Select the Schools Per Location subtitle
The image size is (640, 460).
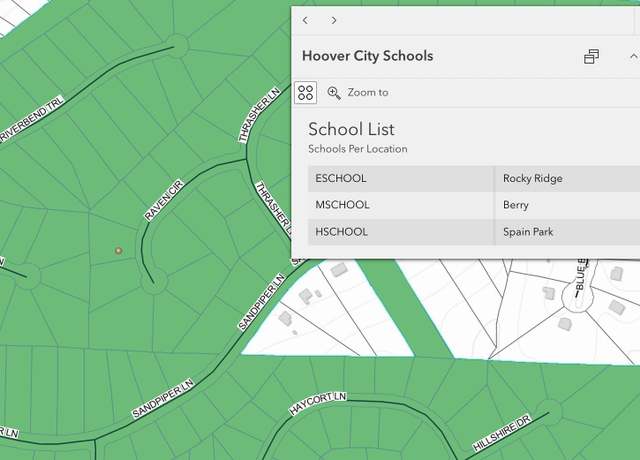pyautogui.click(x=358, y=149)
